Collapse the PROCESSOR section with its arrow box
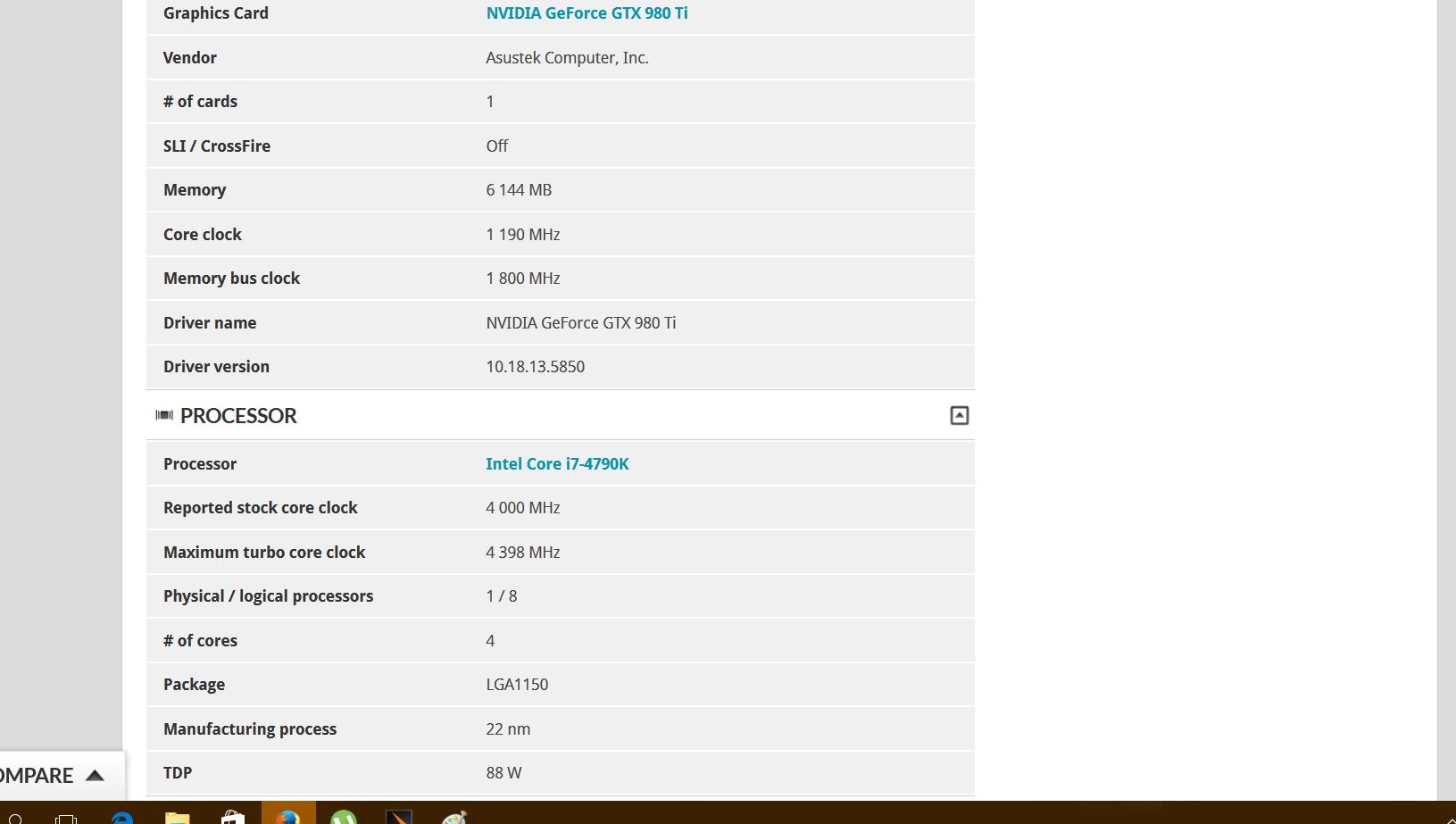This screenshot has height=824, width=1456. 959,415
